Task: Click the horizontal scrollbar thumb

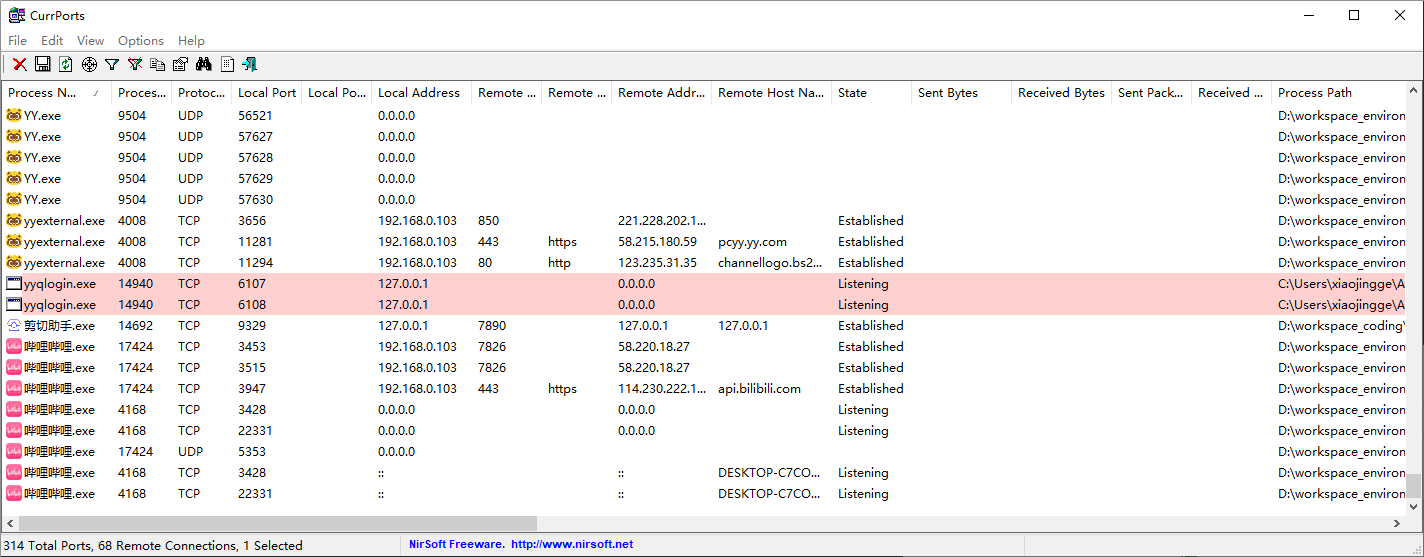Action: tap(277, 523)
